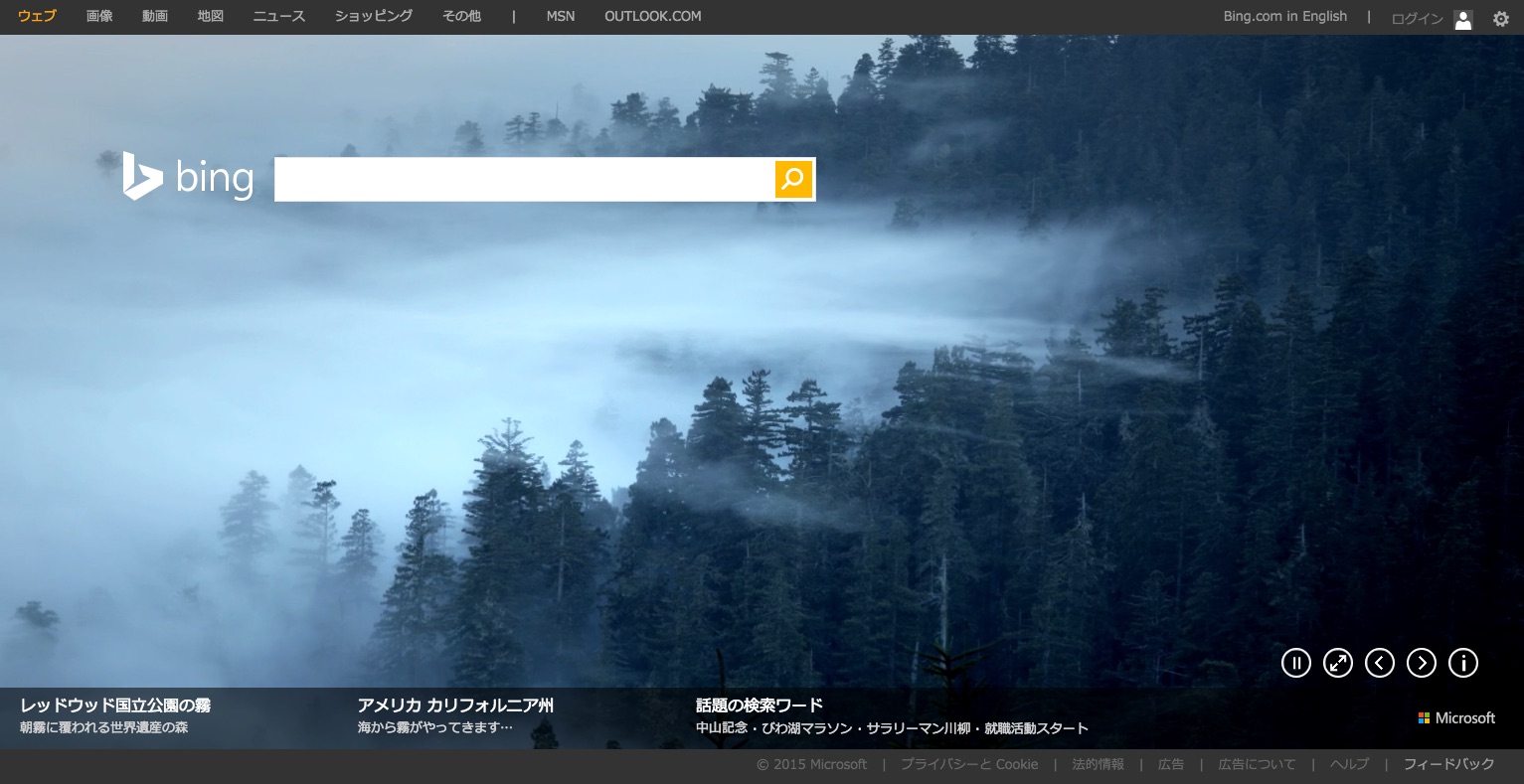1524x784 pixels.
Task: Open プライバシーと Cookie footer link
Action: 969,764
